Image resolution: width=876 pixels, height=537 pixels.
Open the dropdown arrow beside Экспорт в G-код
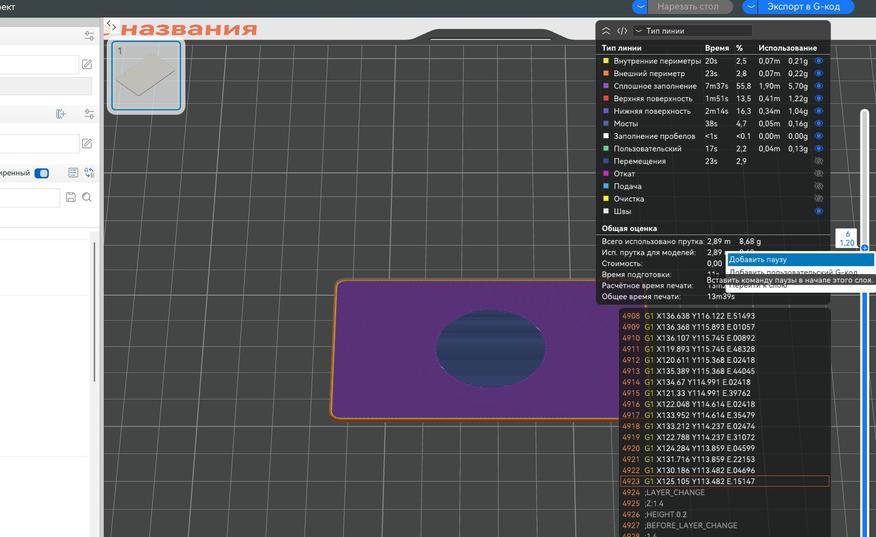[x=751, y=6]
